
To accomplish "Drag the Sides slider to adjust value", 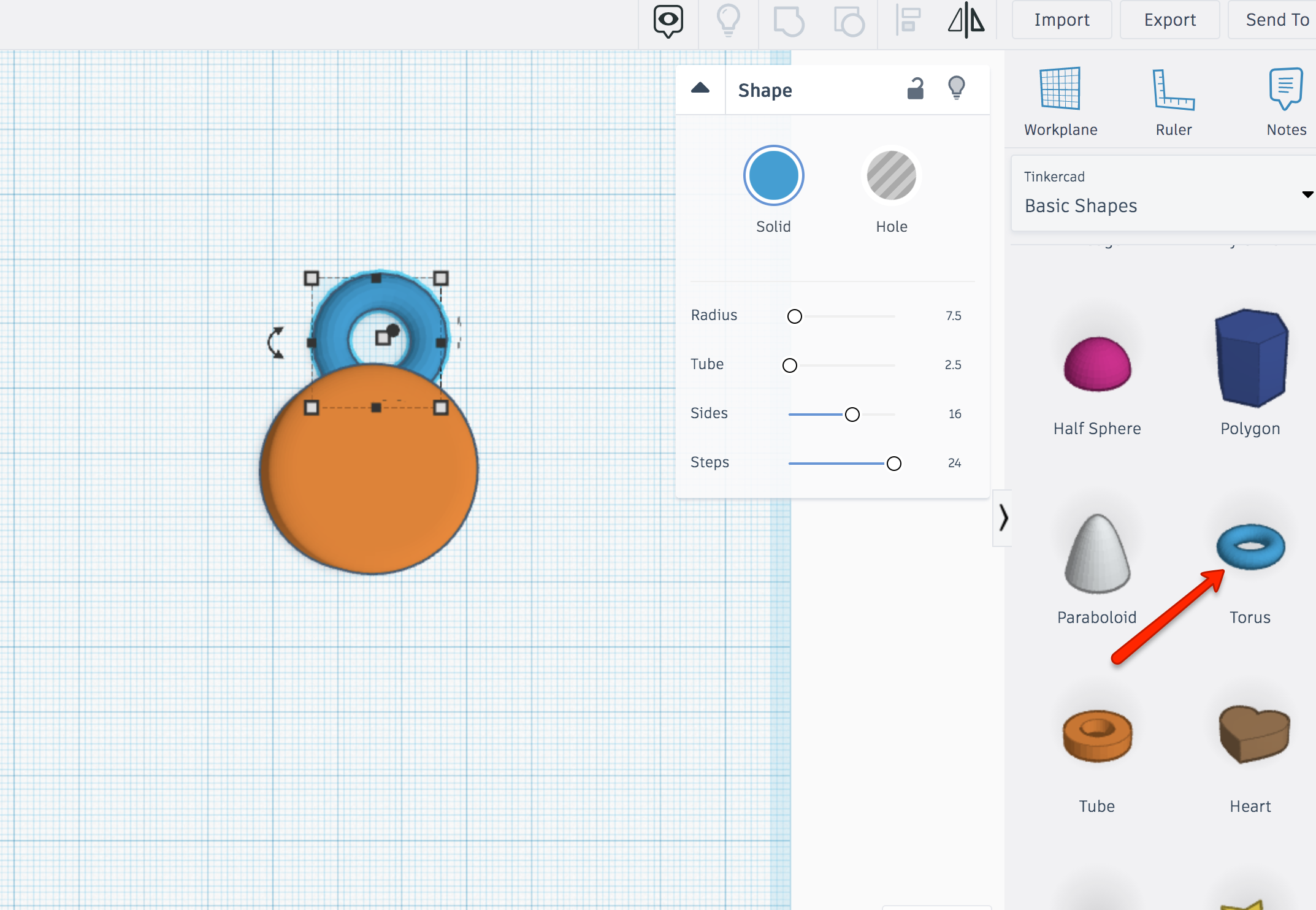I will pos(852,413).
